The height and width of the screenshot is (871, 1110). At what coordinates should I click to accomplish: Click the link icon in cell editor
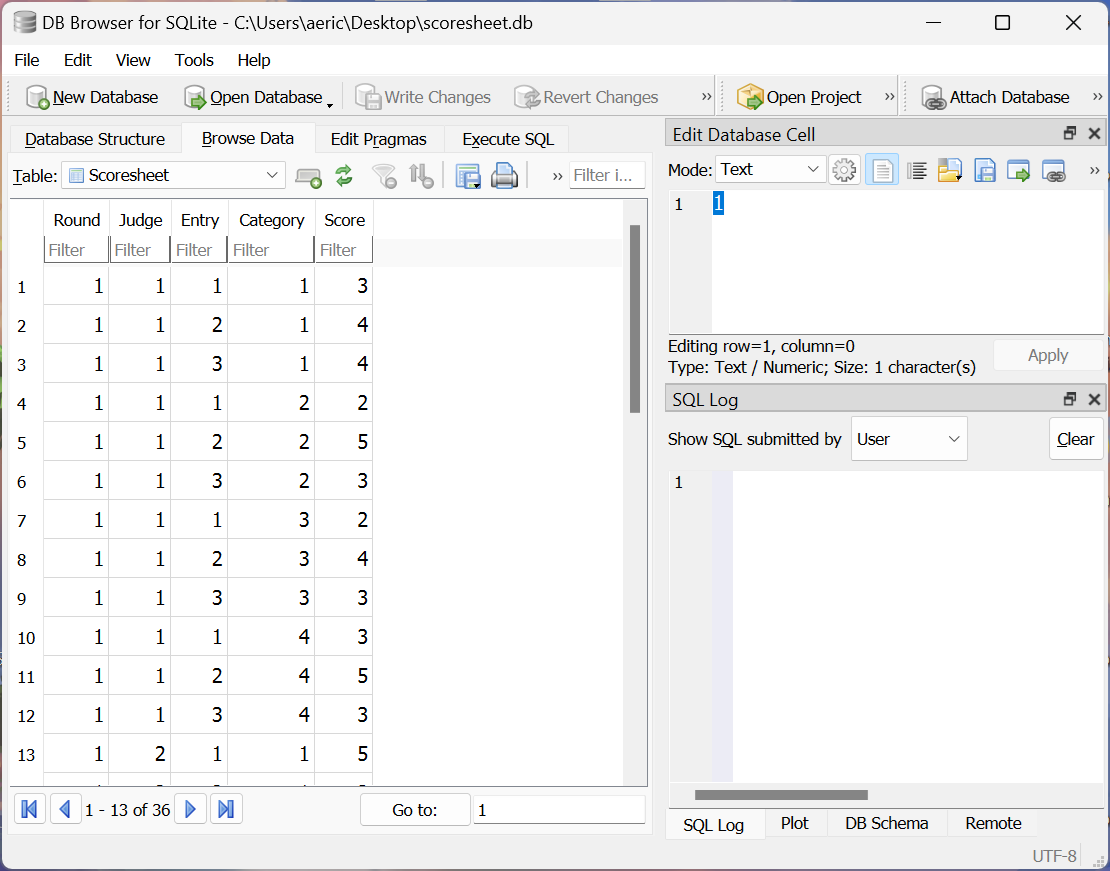click(x=1053, y=170)
